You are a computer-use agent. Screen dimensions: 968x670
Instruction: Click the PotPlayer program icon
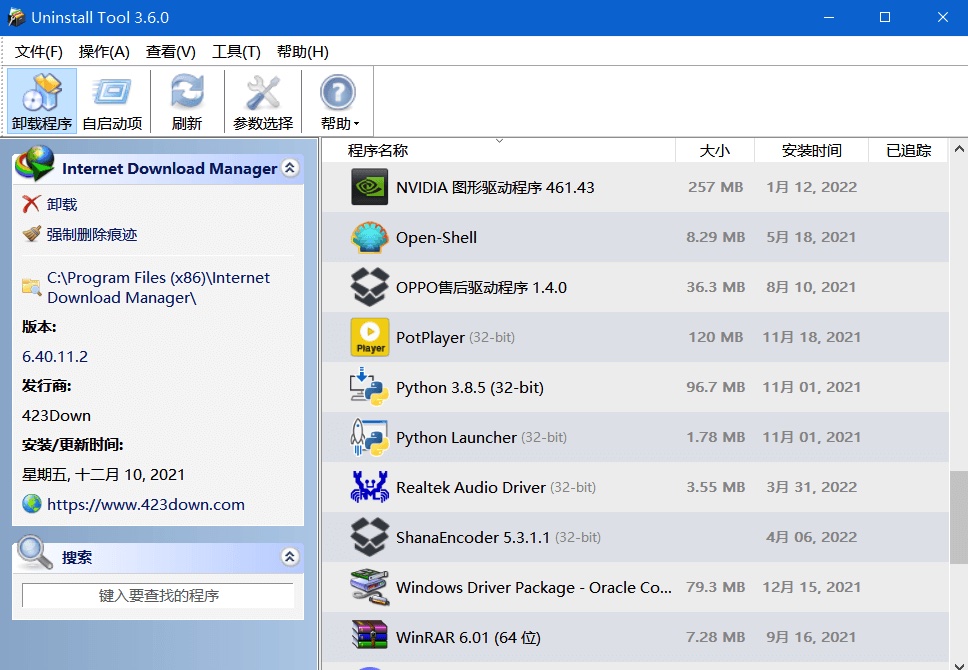click(x=370, y=337)
